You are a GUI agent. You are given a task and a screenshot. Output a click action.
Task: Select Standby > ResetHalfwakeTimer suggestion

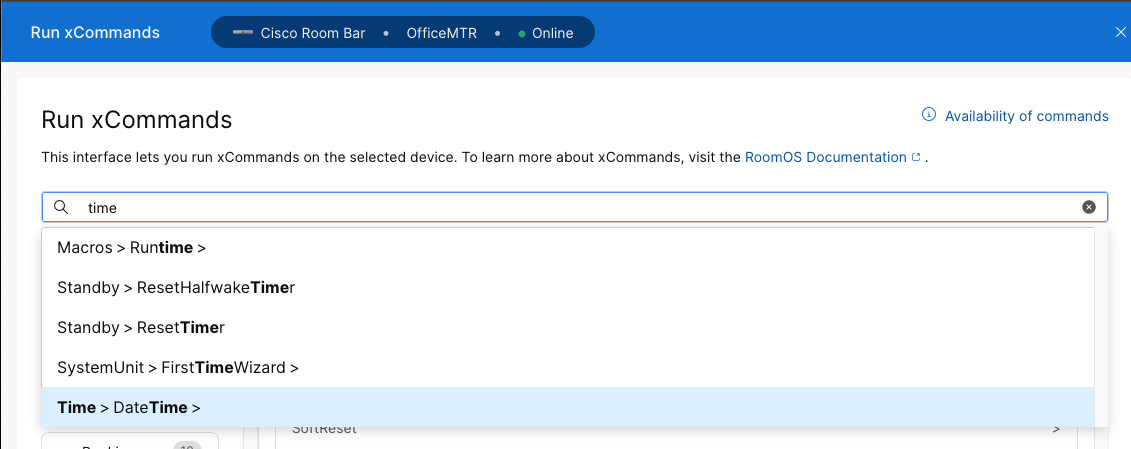point(176,288)
